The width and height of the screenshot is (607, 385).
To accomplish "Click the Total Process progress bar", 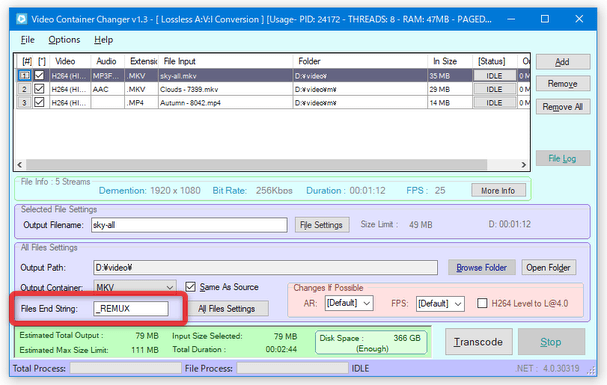I will pos(125,368).
